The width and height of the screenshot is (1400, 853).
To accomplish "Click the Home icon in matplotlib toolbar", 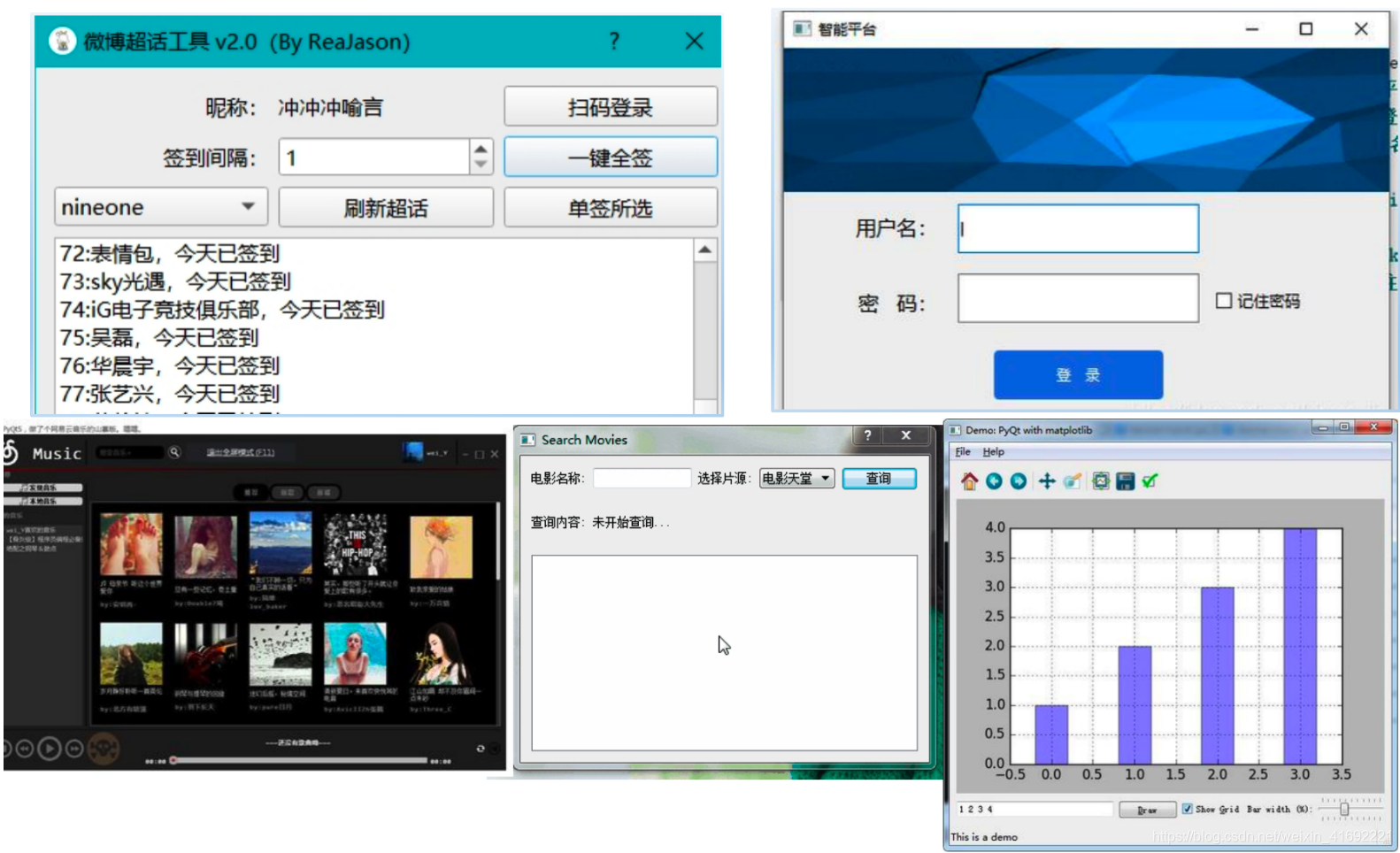I will 969,480.
